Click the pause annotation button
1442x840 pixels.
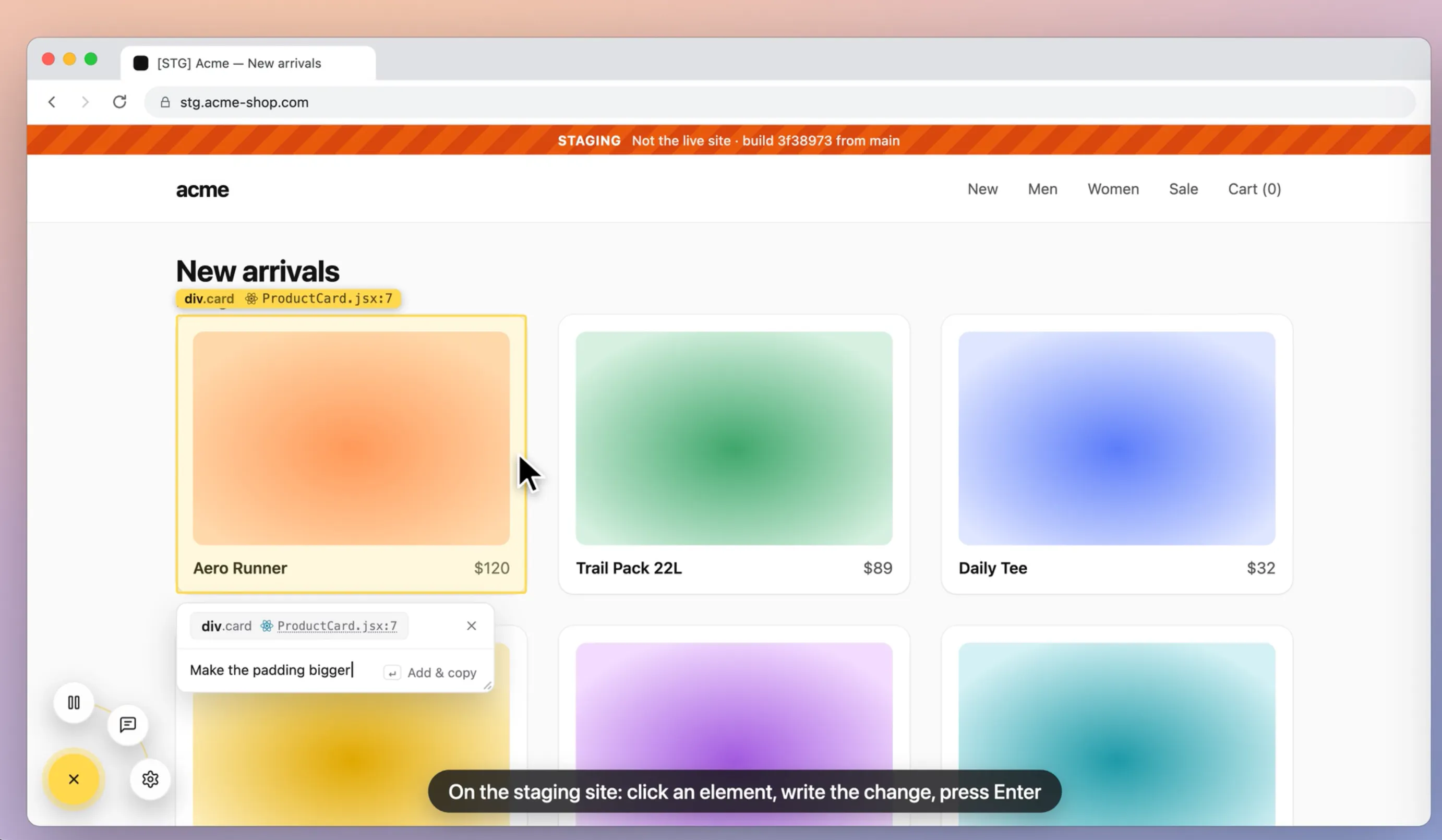coord(73,702)
